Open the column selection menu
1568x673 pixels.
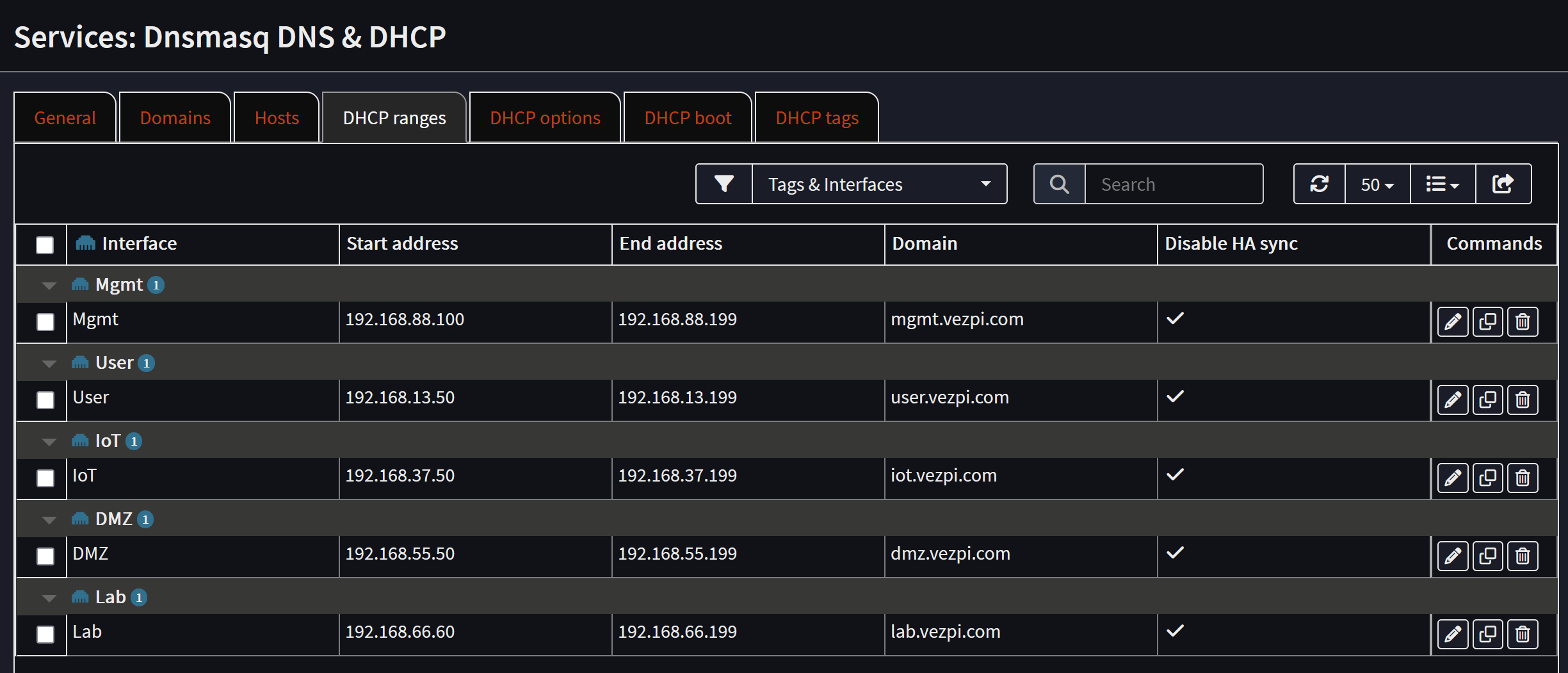tap(1442, 184)
